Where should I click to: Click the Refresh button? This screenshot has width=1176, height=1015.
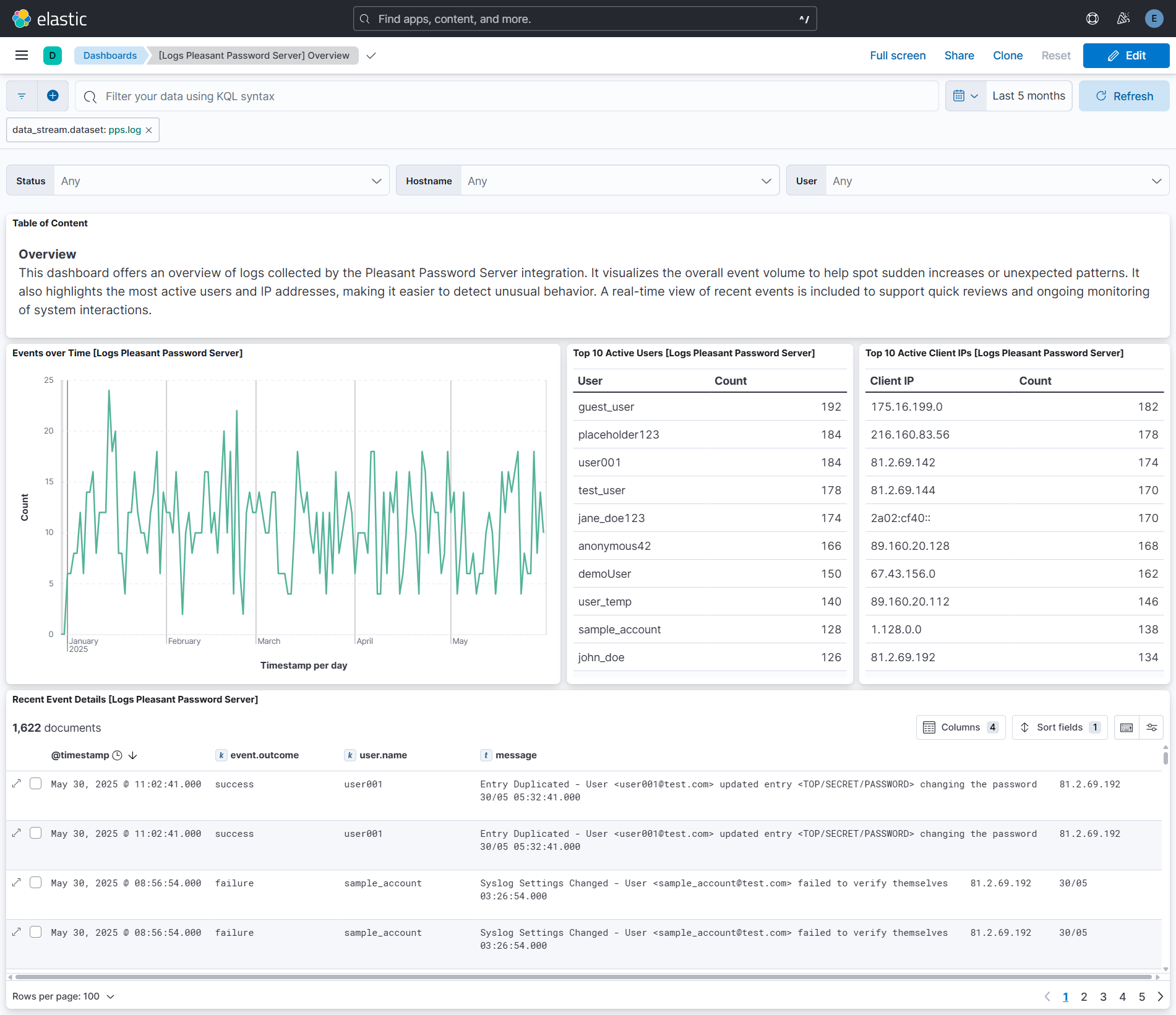[1124, 96]
